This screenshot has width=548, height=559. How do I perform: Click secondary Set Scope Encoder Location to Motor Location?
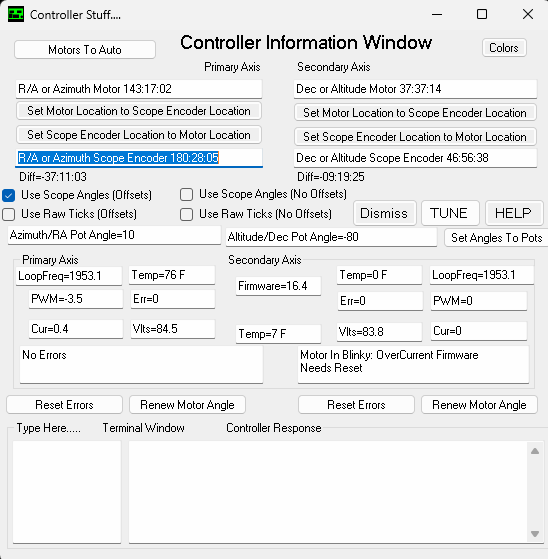tap(415, 137)
